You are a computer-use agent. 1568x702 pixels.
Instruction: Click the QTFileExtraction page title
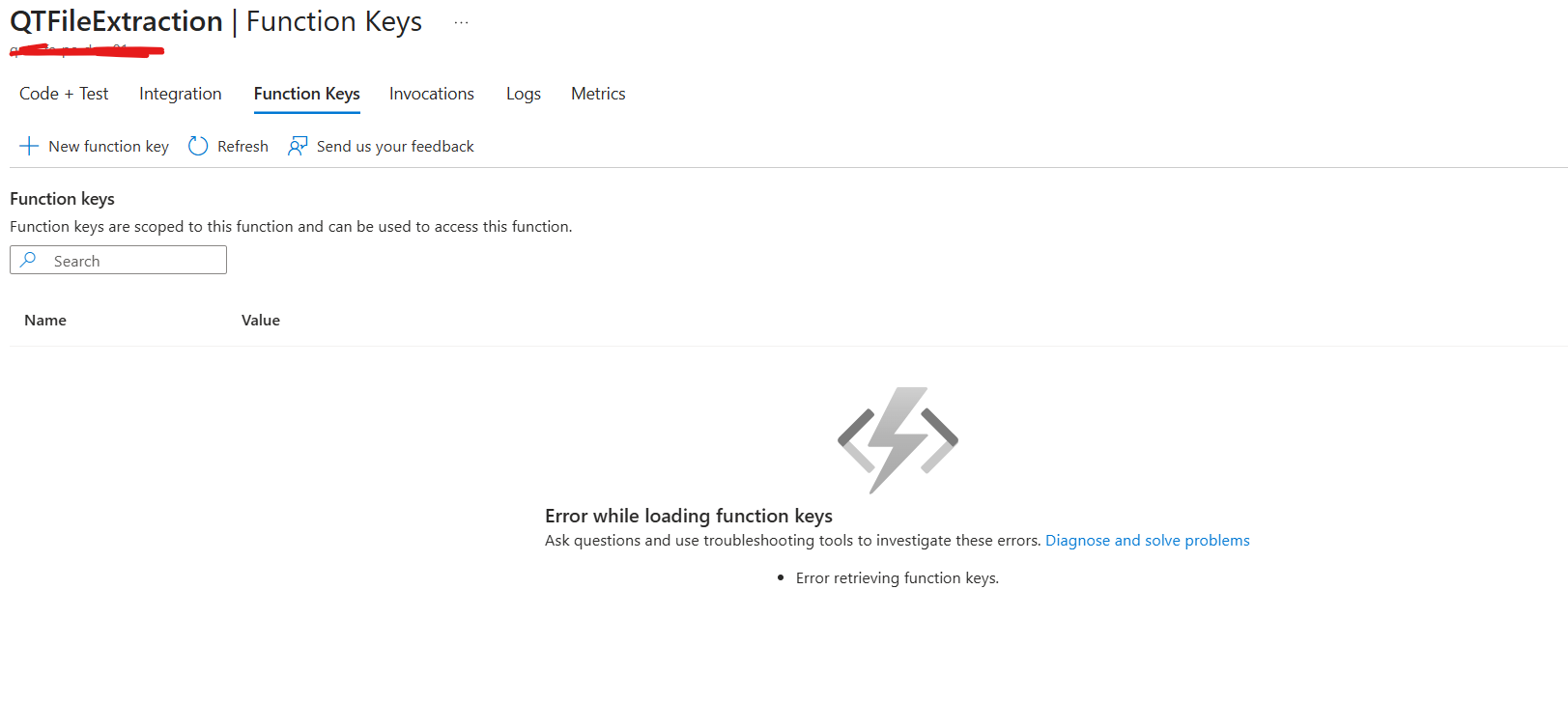pyautogui.click(x=116, y=21)
